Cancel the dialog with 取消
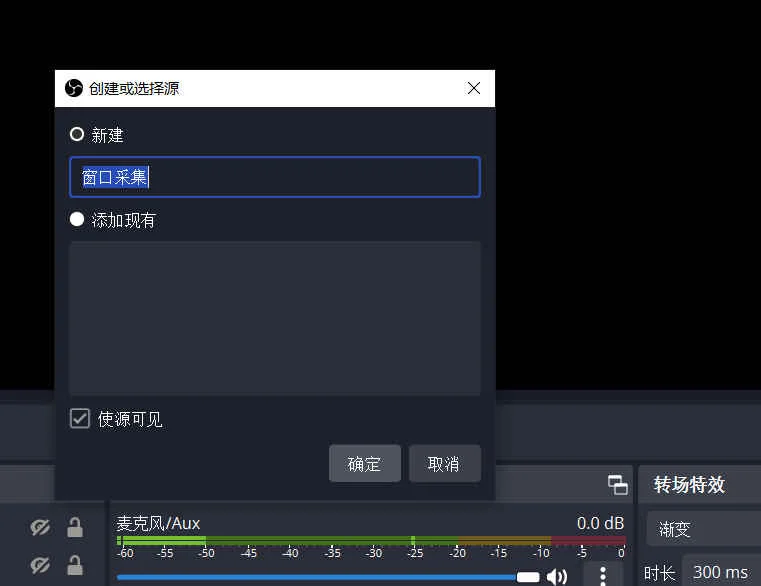The height and width of the screenshot is (586, 761). pos(445,464)
